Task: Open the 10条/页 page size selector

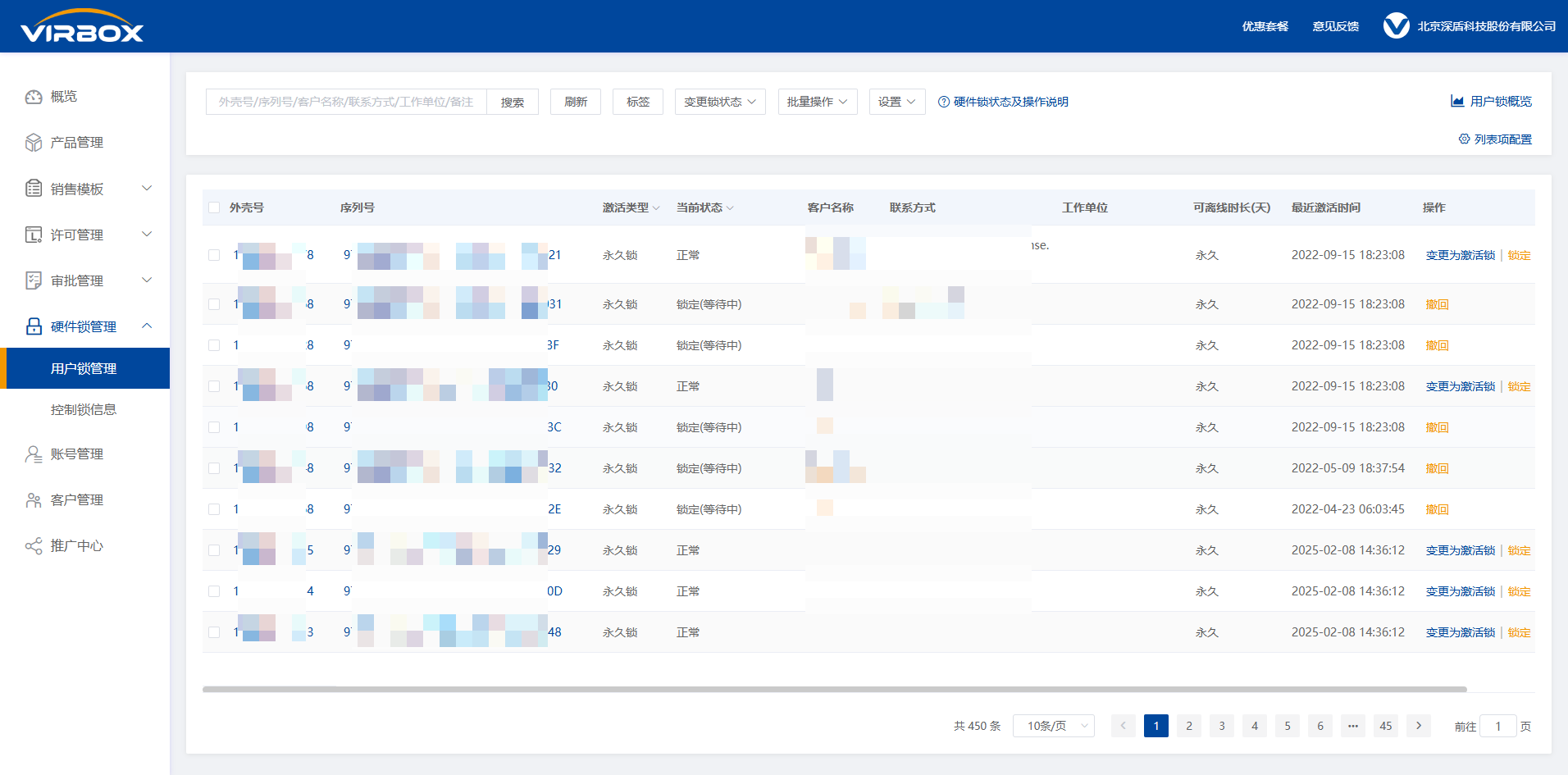Action: click(1054, 726)
